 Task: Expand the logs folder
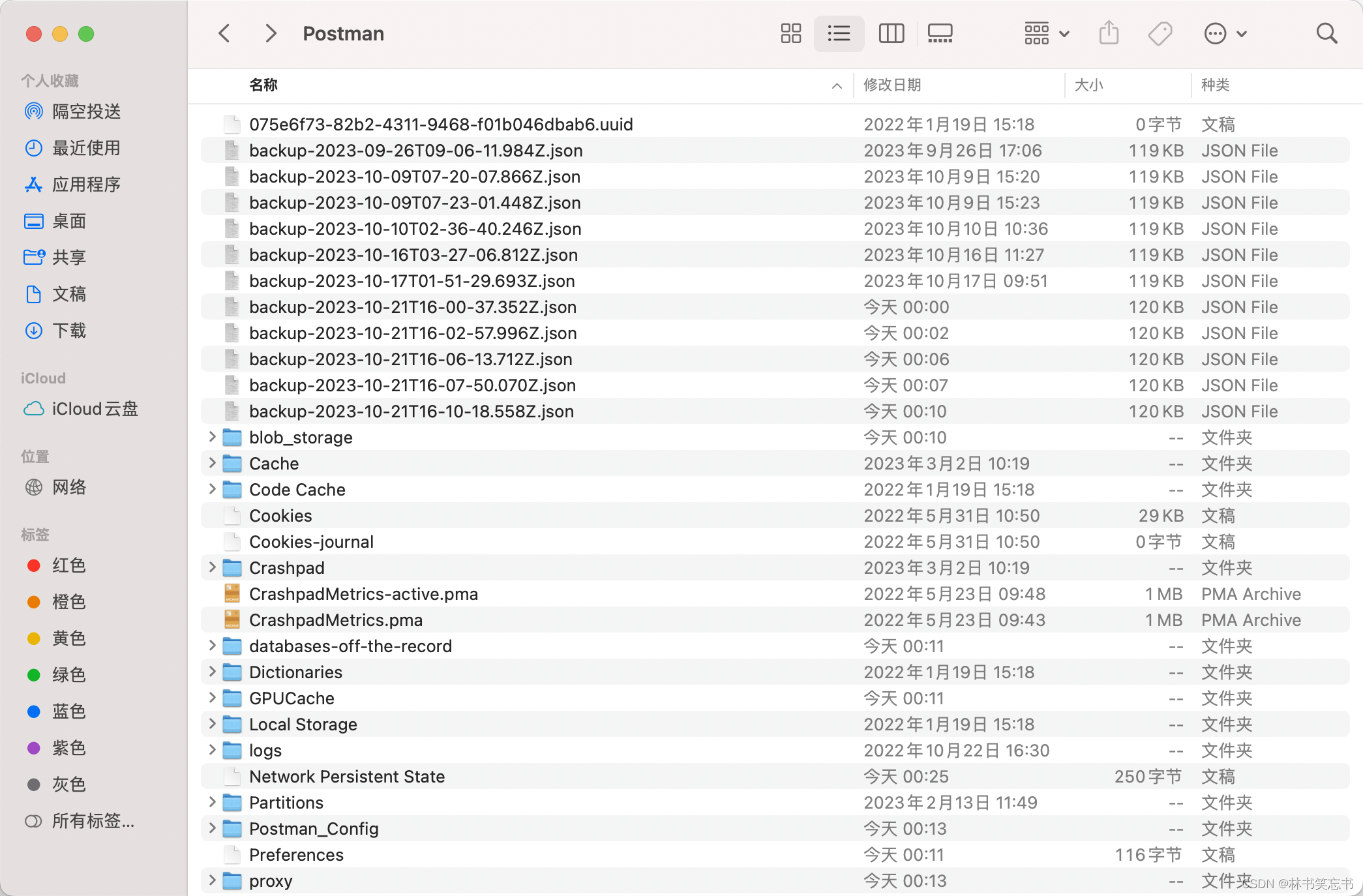[x=212, y=750]
